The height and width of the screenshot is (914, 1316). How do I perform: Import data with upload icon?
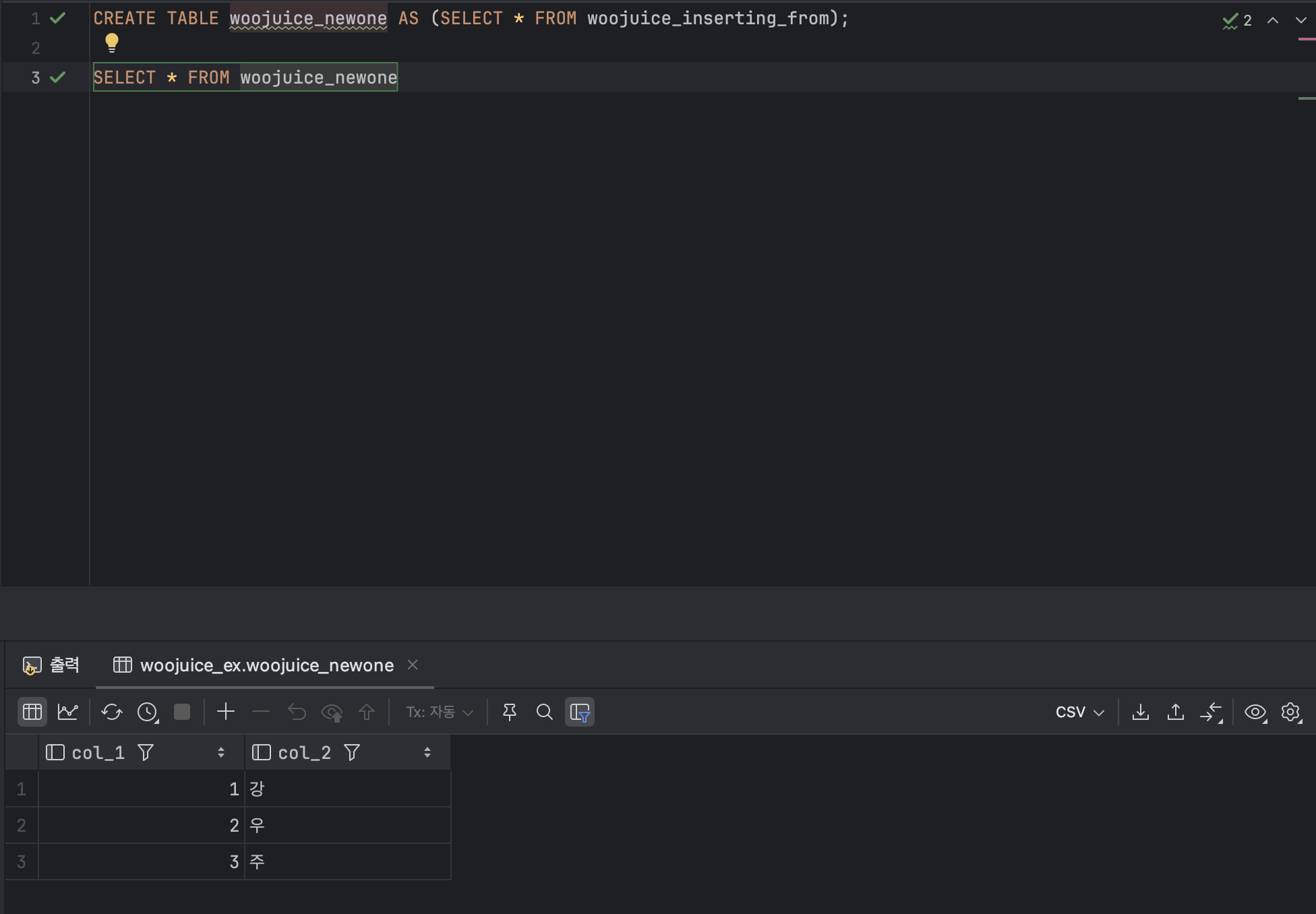(1176, 712)
